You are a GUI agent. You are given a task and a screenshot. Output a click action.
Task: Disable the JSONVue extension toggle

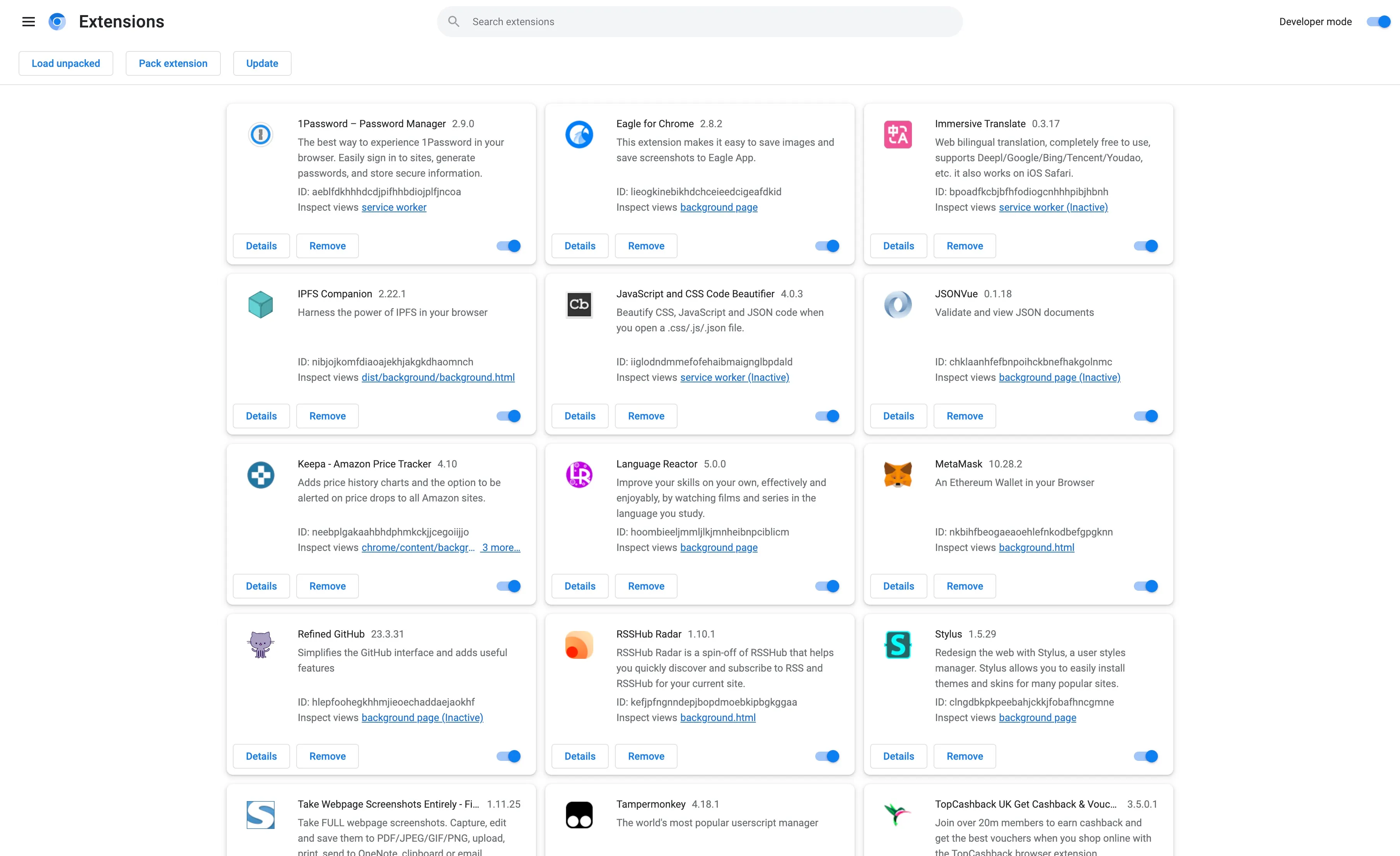1146,416
